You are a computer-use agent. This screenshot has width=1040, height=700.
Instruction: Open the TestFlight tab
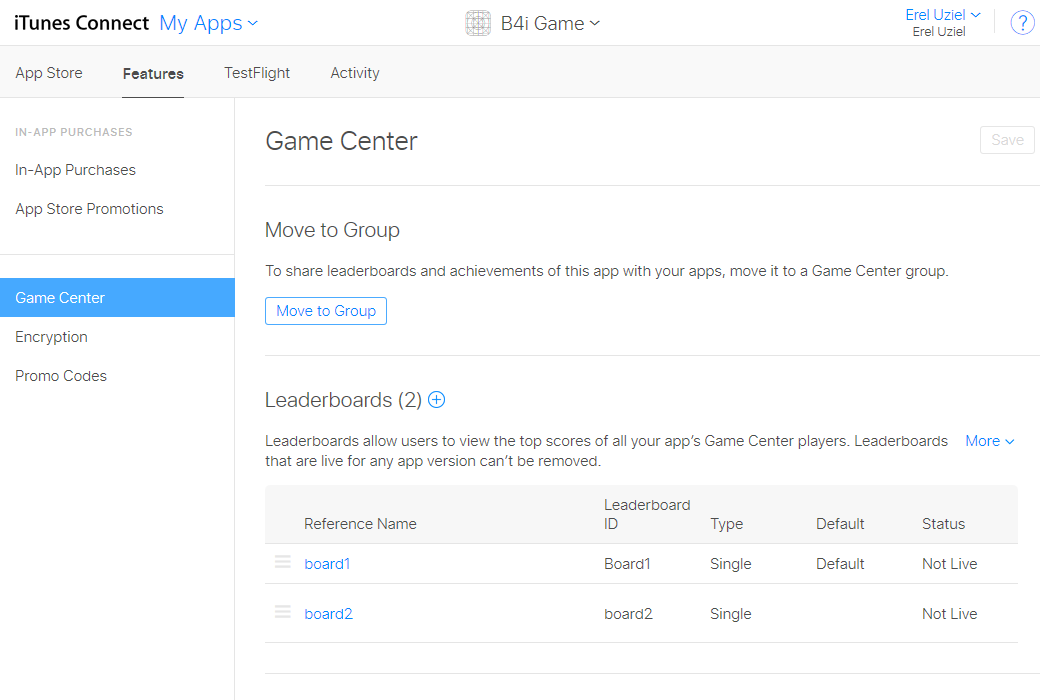coord(257,73)
